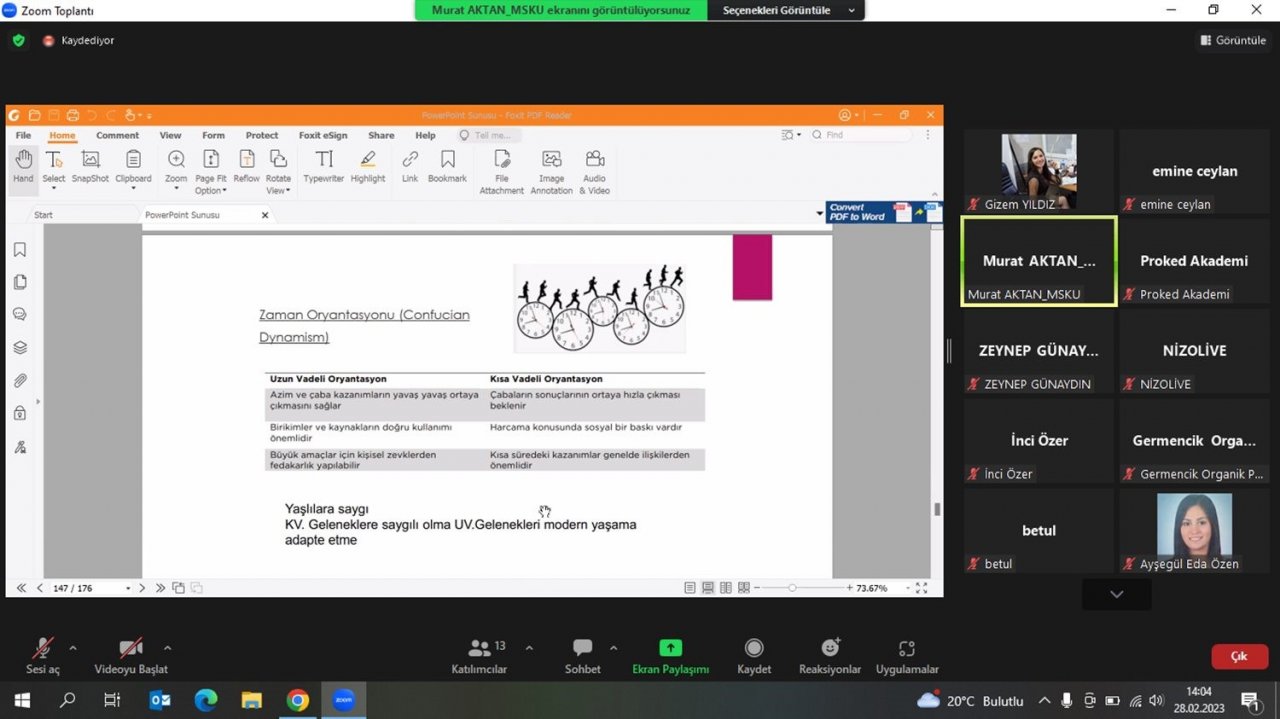
Task: Click the Ekran Paylaşımı share screen icon
Action: tap(670, 649)
